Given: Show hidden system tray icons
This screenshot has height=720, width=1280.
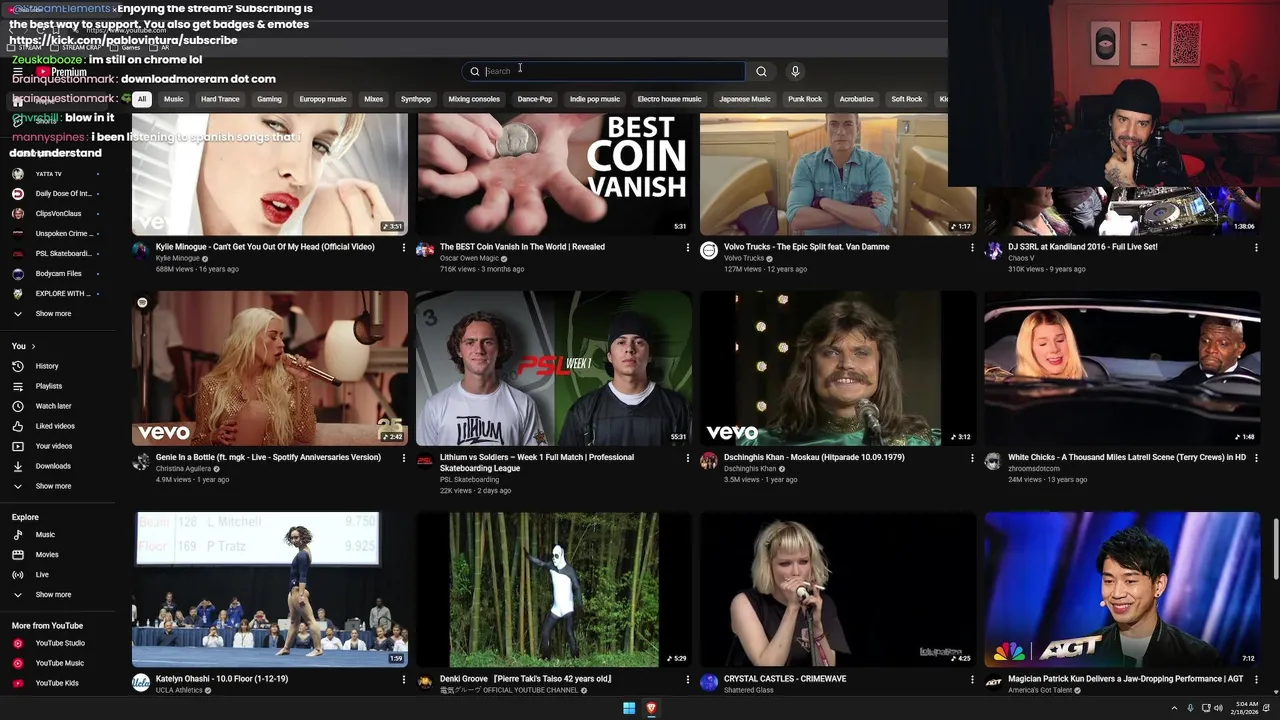Looking at the screenshot, I should coord(1174,708).
